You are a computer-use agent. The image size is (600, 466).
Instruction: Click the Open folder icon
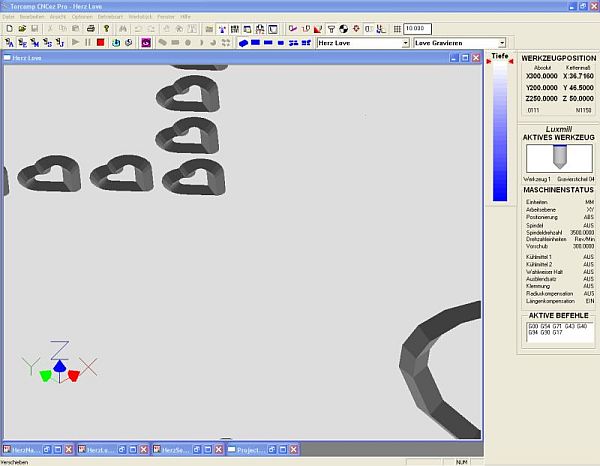(x=21, y=30)
